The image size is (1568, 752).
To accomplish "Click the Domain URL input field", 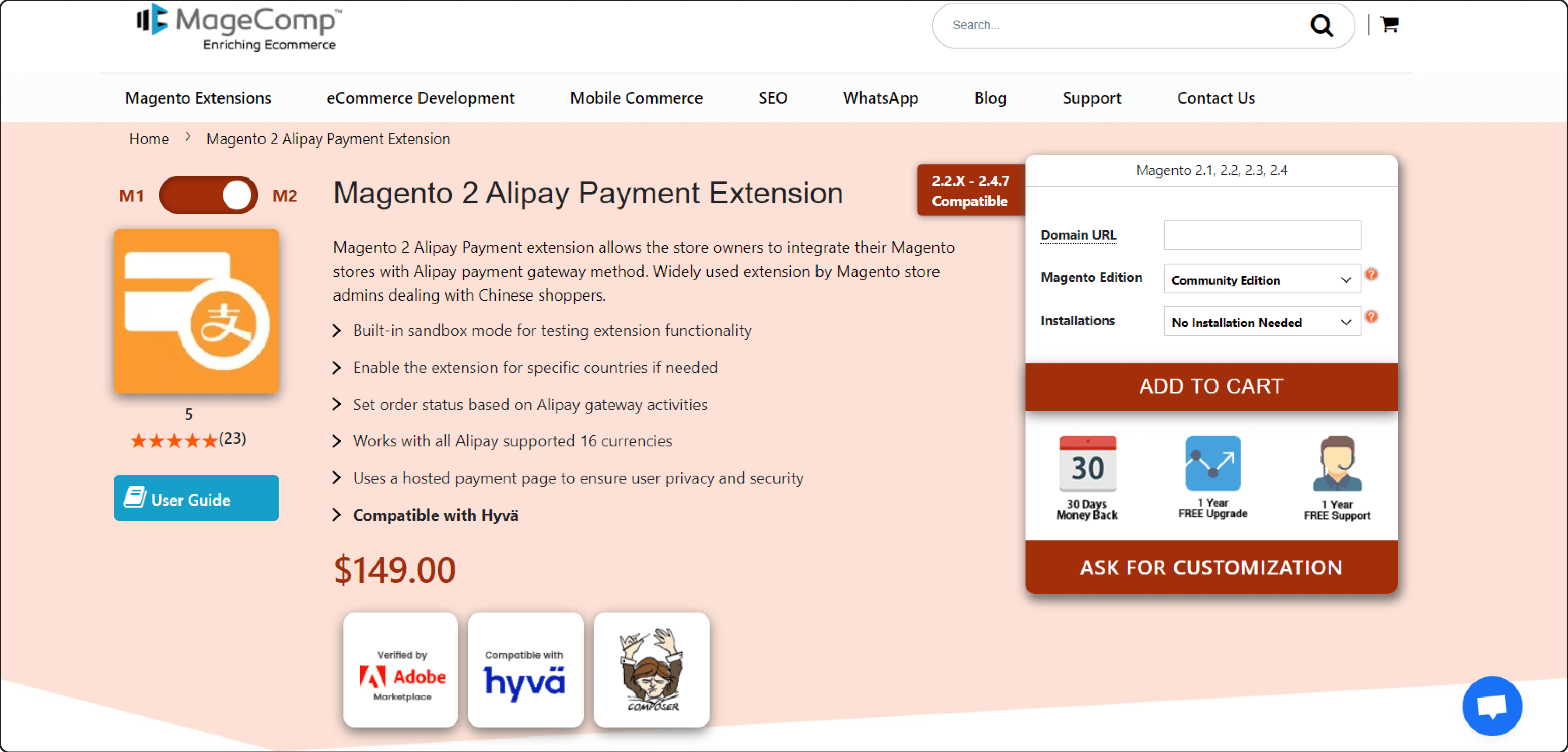I will (x=1263, y=235).
